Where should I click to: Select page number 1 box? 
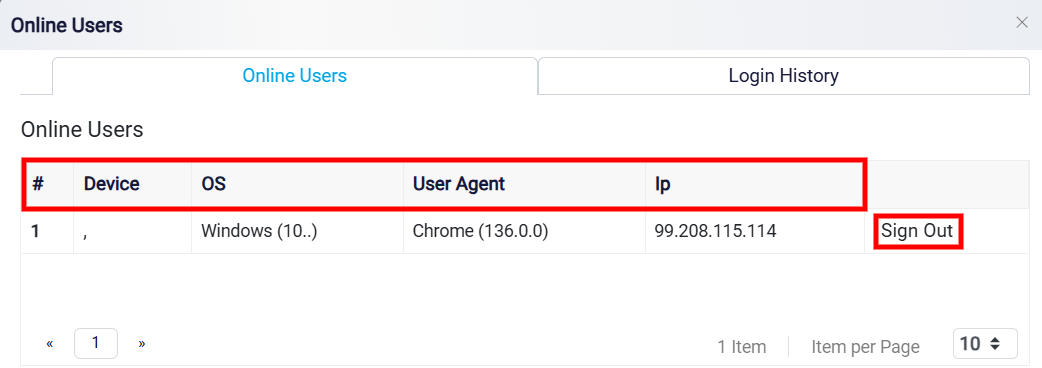[x=96, y=343]
